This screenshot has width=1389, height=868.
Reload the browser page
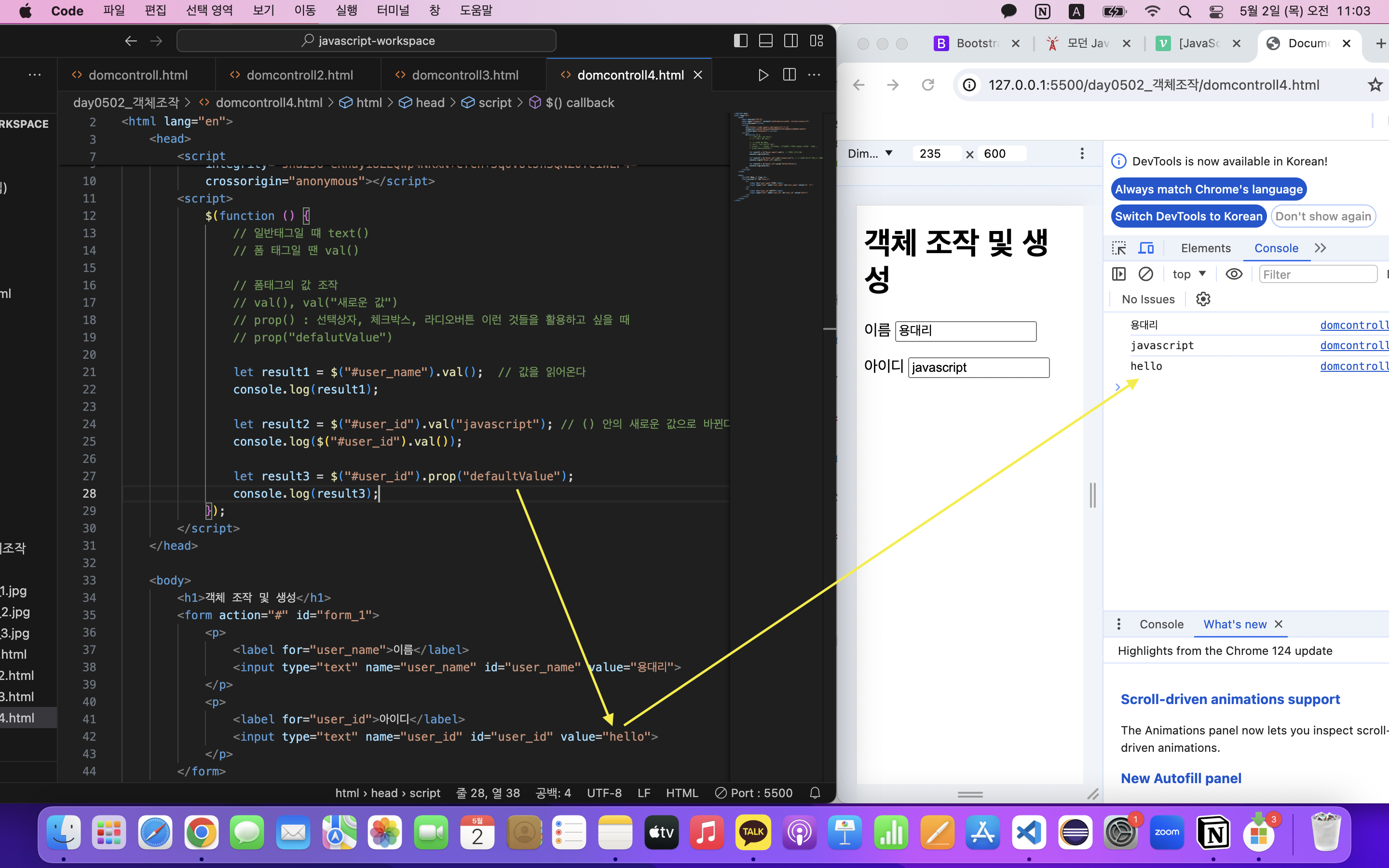point(927,85)
